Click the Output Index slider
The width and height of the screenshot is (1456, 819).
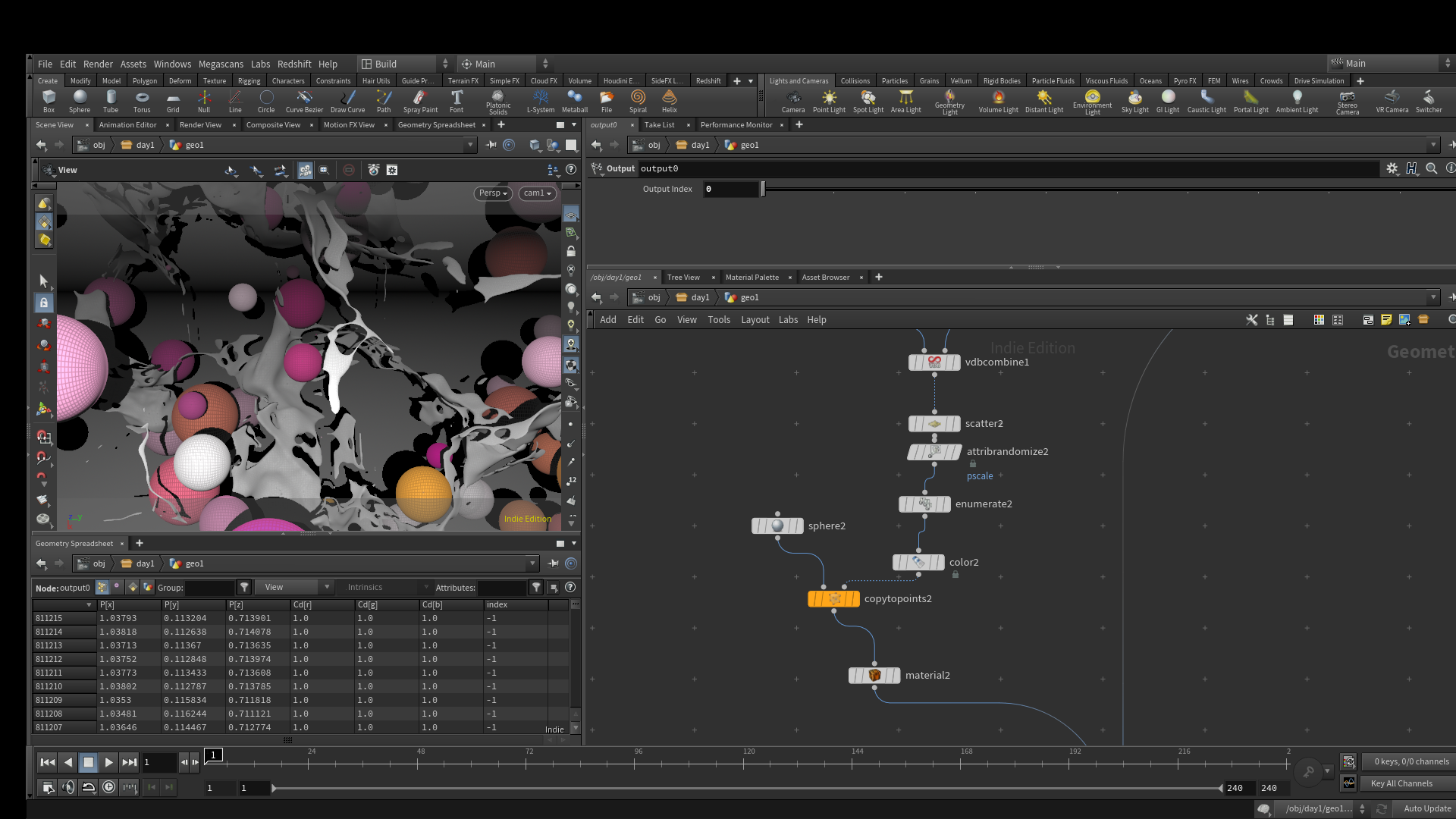(1108, 189)
